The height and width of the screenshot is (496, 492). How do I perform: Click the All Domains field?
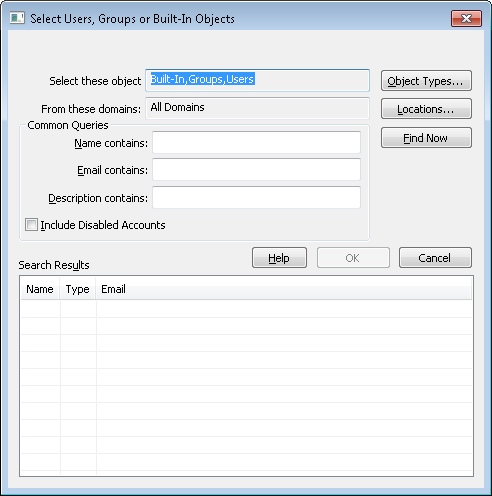click(257, 108)
